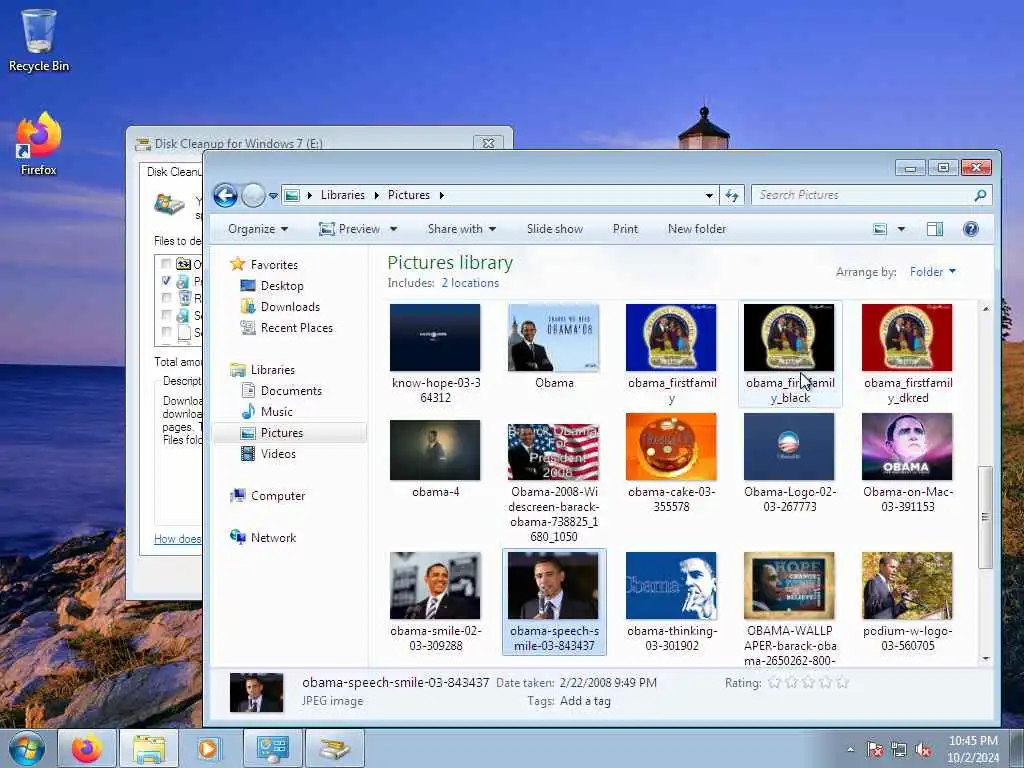
Task: Change Arrange by Folder dropdown
Action: point(933,272)
